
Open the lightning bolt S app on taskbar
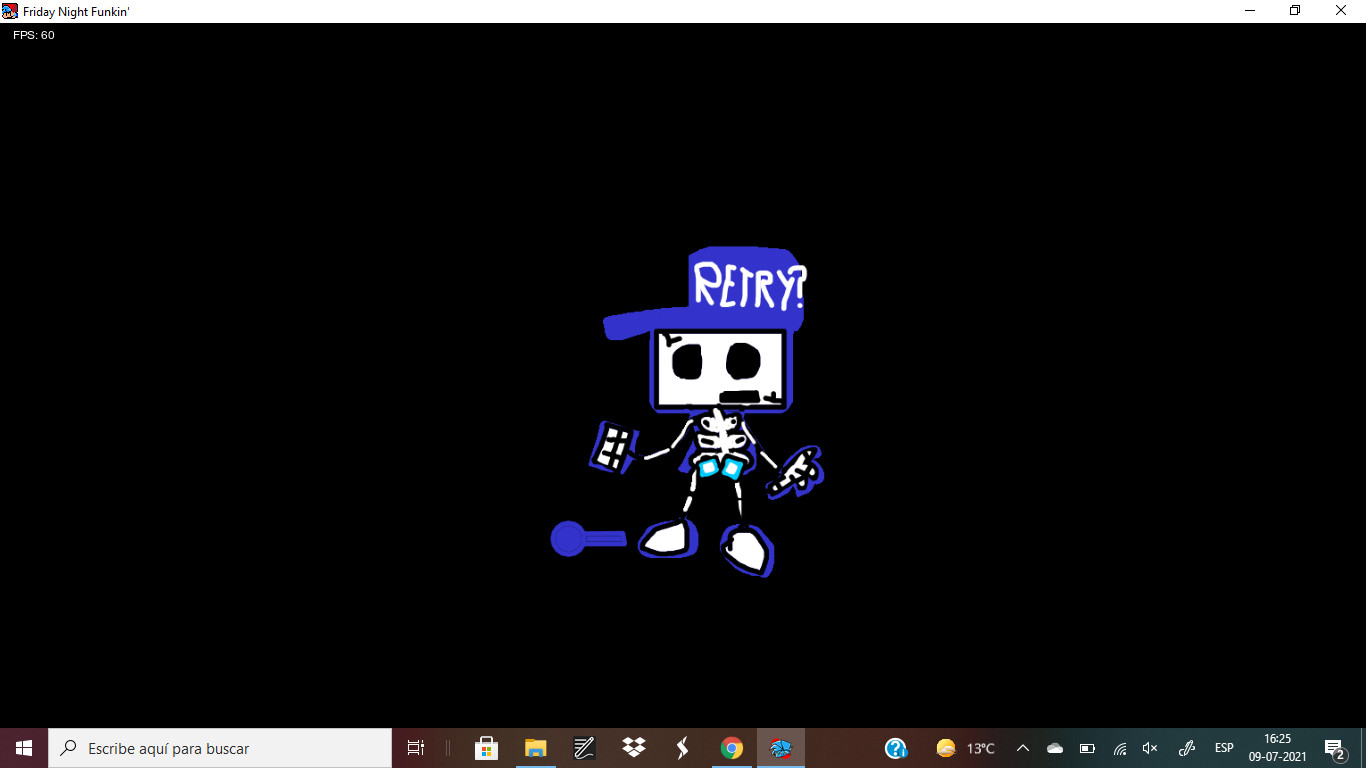click(x=682, y=747)
